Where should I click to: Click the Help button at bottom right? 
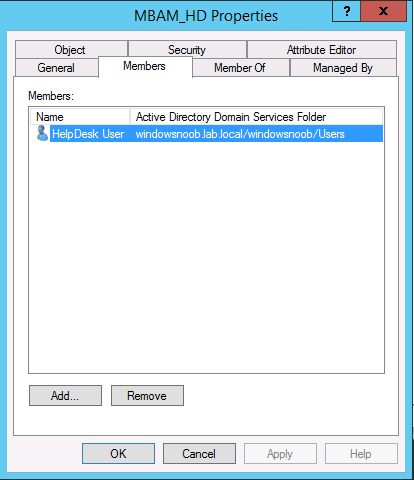pyautogui.click(x=361, y=454)
